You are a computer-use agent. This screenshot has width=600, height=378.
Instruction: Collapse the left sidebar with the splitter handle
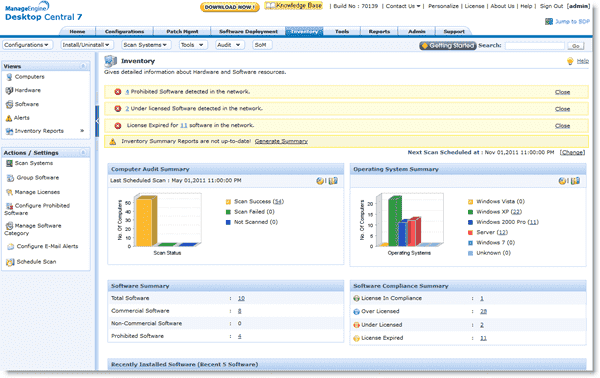[x=97, y=121]
